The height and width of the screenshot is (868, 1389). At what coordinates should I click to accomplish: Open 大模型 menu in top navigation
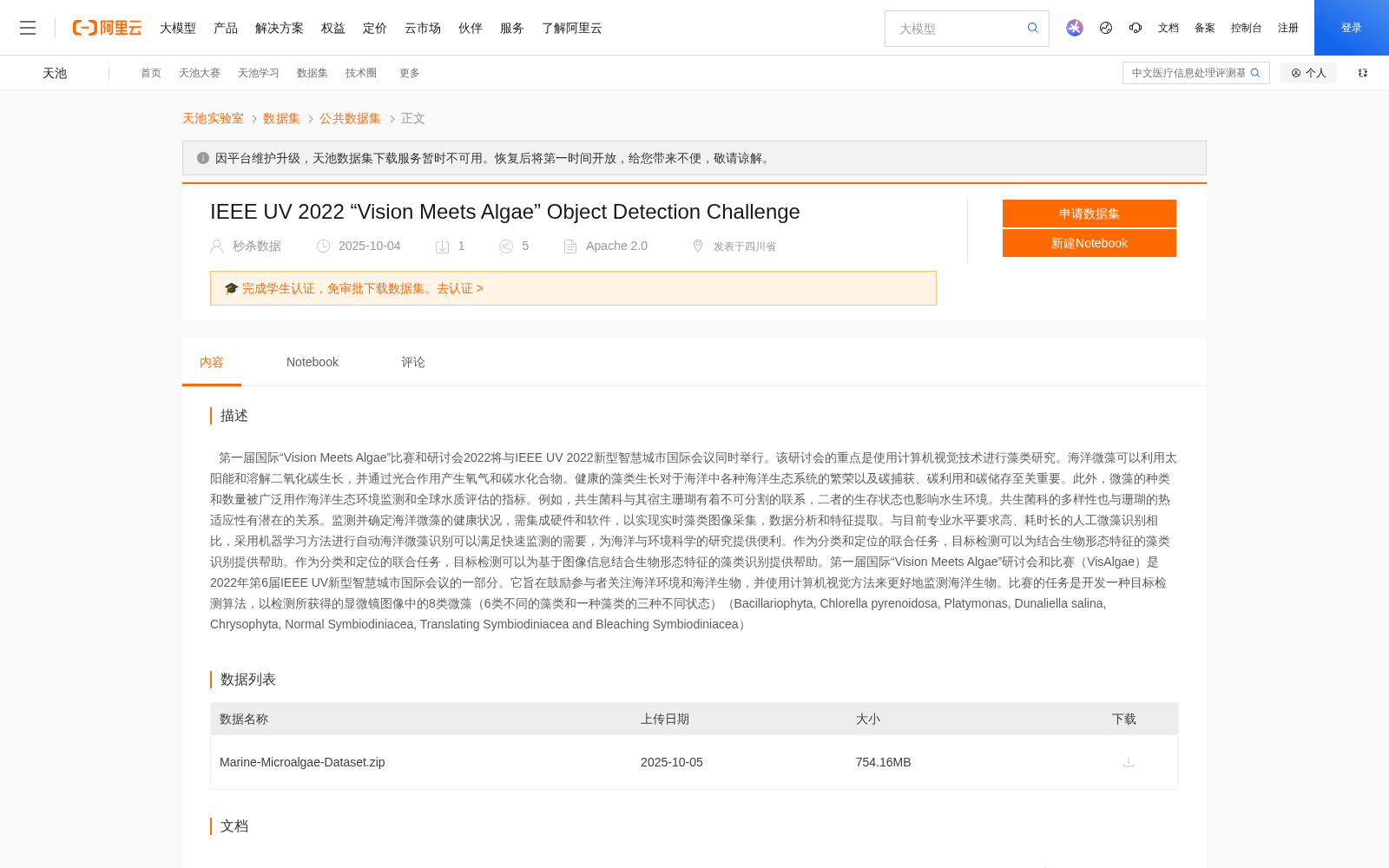coord(178,28)
